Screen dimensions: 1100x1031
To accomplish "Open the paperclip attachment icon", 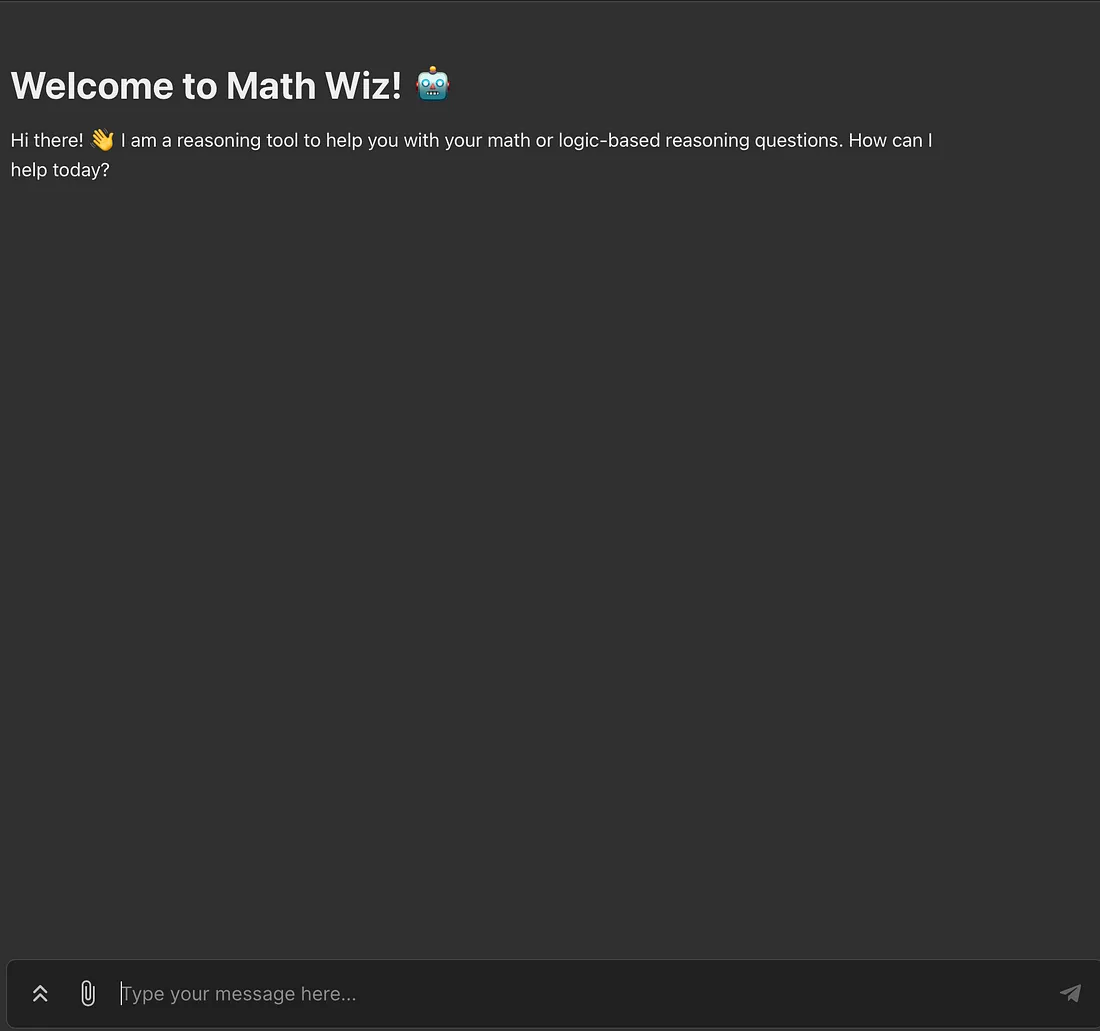I will [88, 993].
